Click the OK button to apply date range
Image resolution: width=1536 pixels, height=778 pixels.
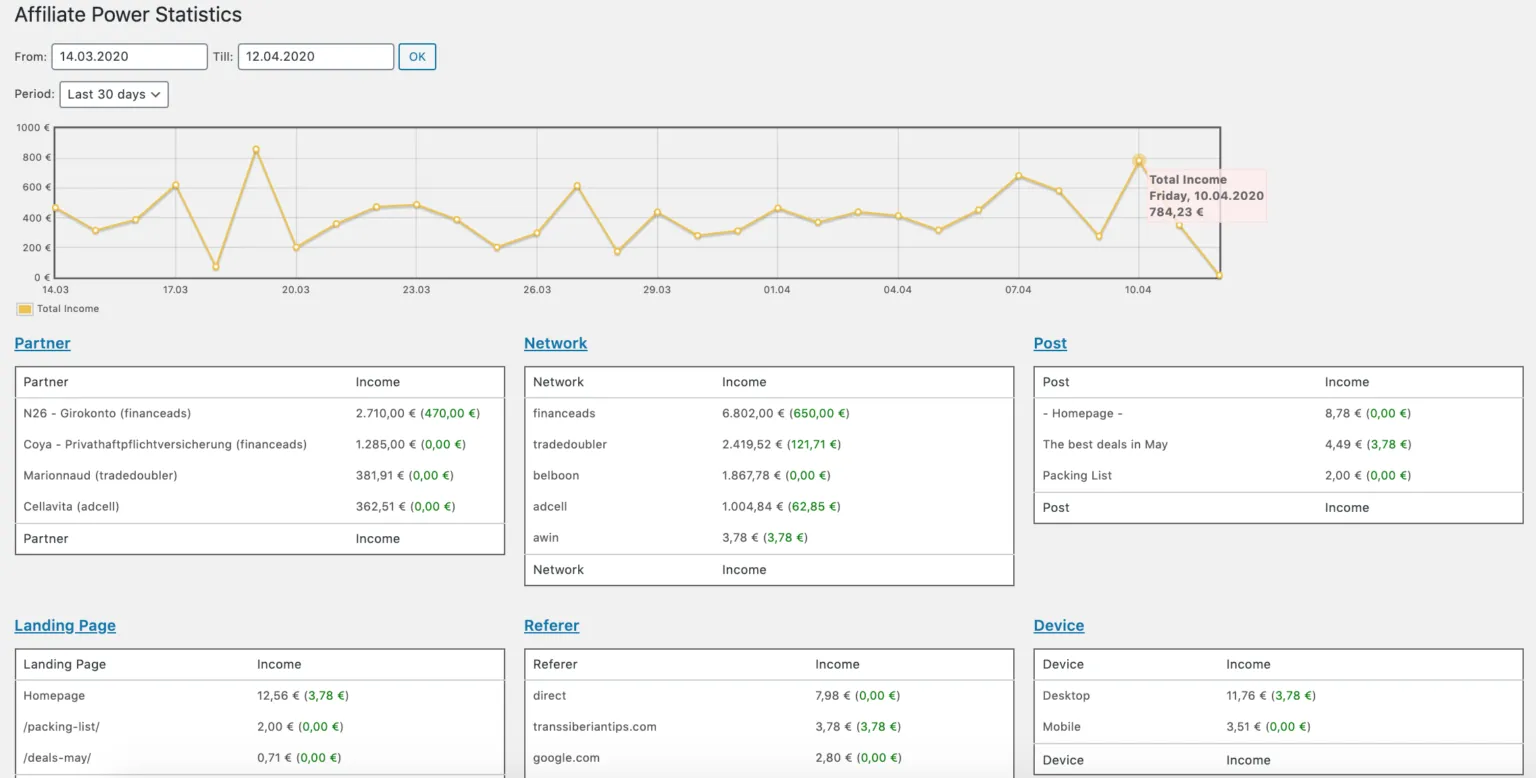417,57
